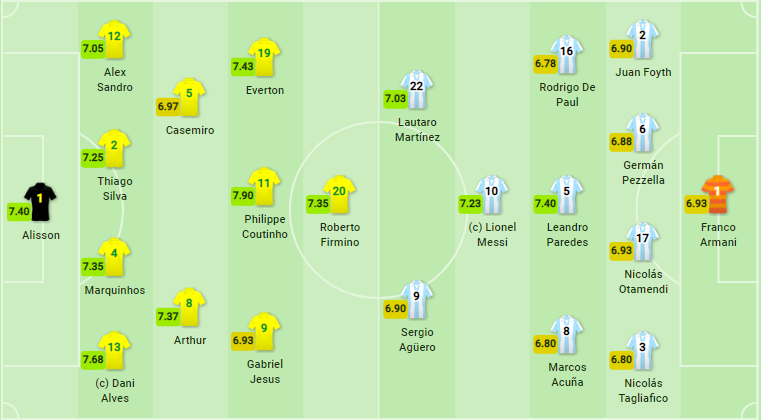Select Roberto Firmino's number 20 shirt
Image resolution: width=761 pixels, height=420 pixels.
[x=339, y=193]
